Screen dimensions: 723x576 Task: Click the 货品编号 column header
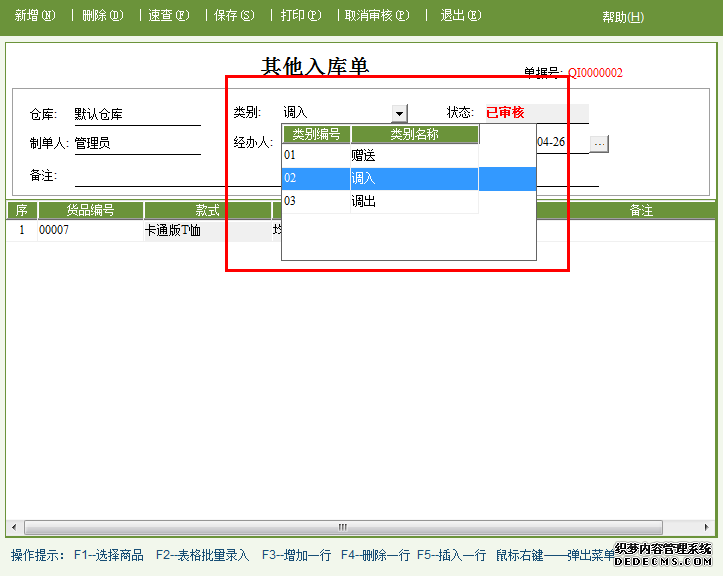click(x=90, y=211)
